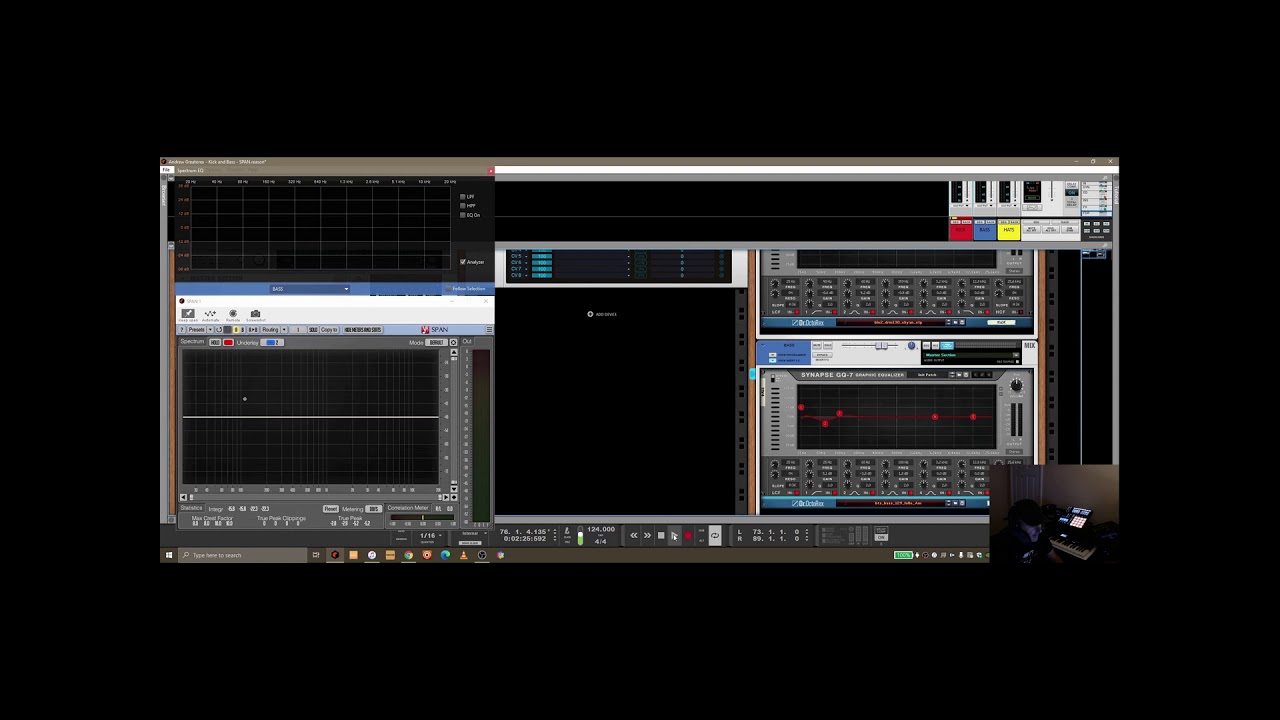Click HIDE METERS AND STATS button
This screenshot has height=720, width=1280.
point(363,330)
